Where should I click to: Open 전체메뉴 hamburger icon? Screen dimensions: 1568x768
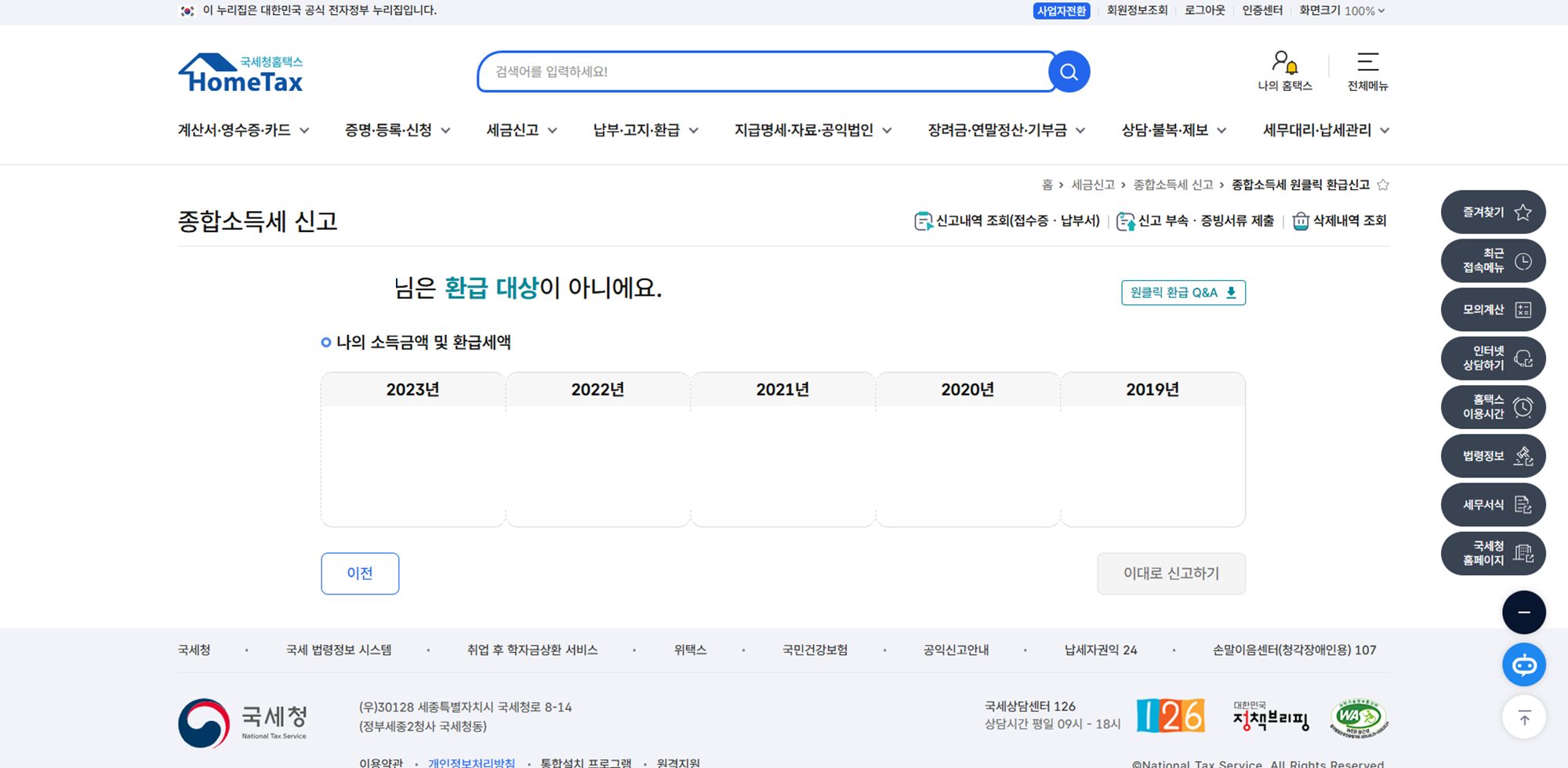[x=1368, y=63]
